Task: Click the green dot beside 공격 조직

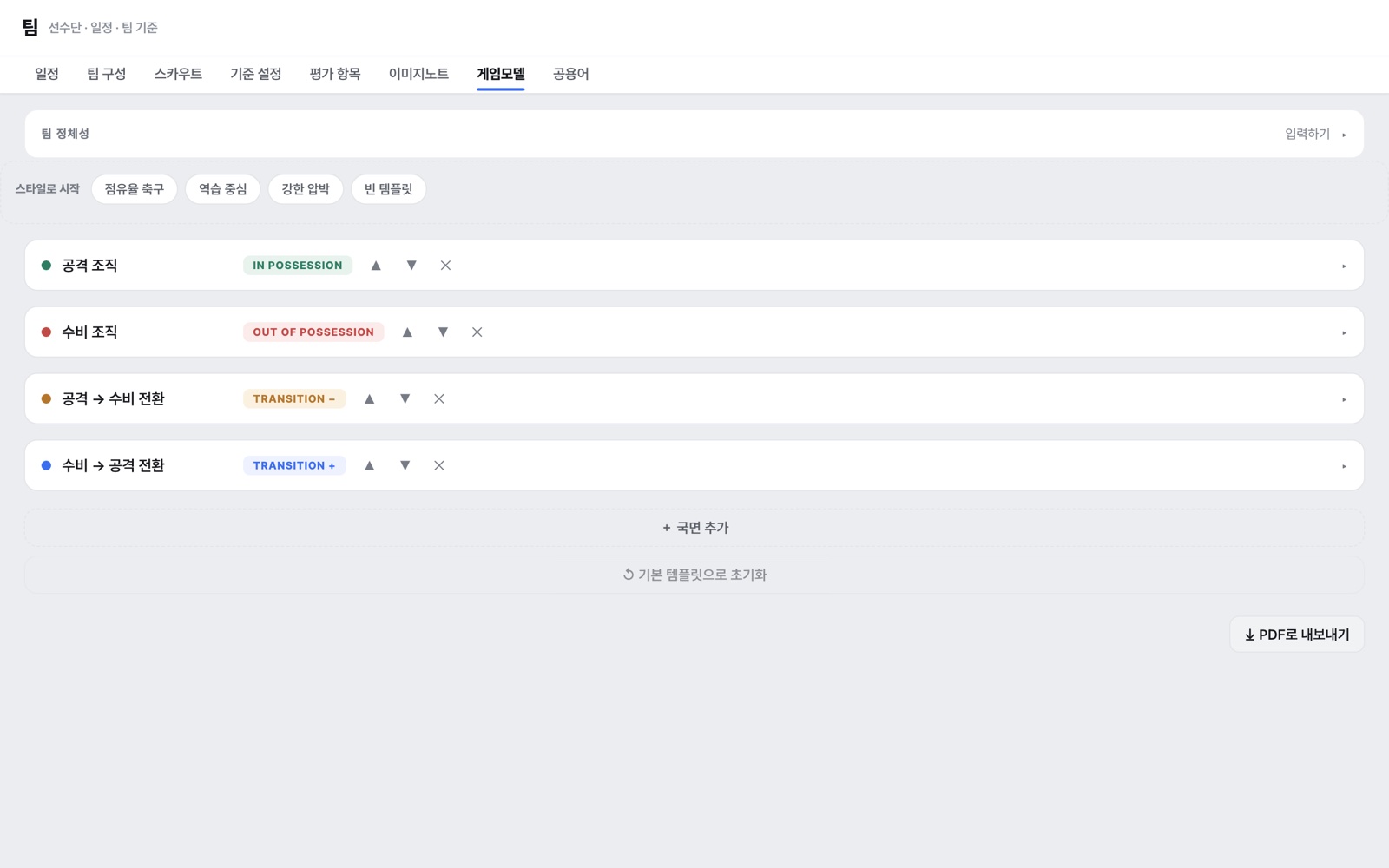Action: point(46,266)
